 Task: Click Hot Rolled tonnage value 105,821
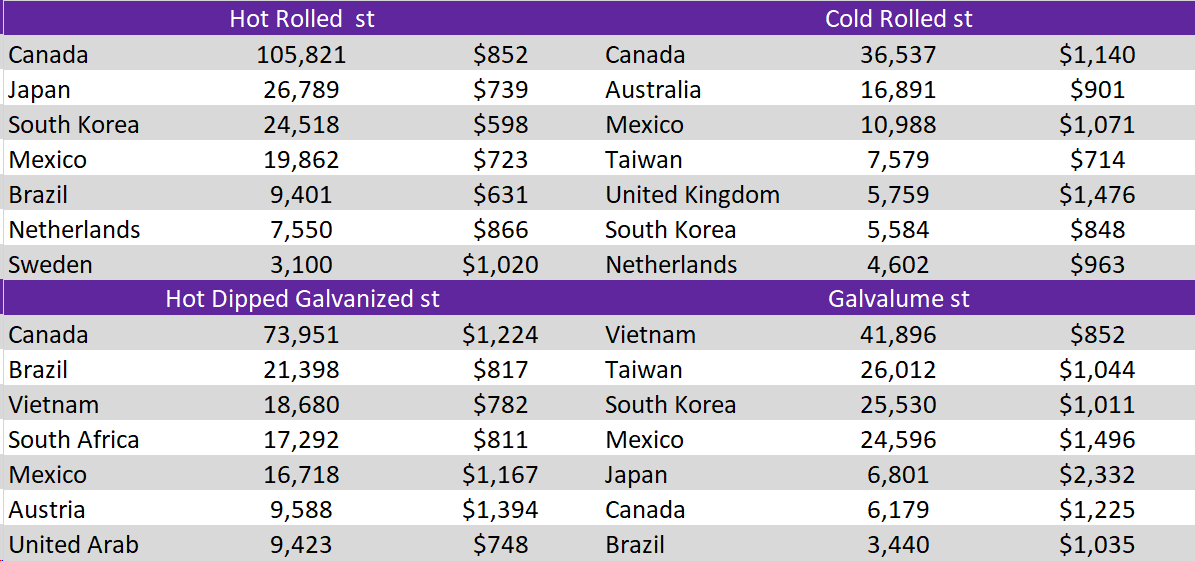pyautogui.click(x=301, y=55)
